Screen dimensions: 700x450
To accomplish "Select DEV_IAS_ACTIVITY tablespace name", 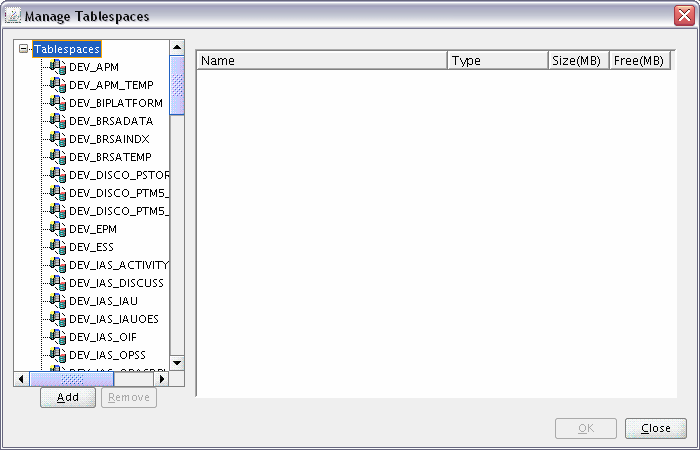I will coord(119,265).
